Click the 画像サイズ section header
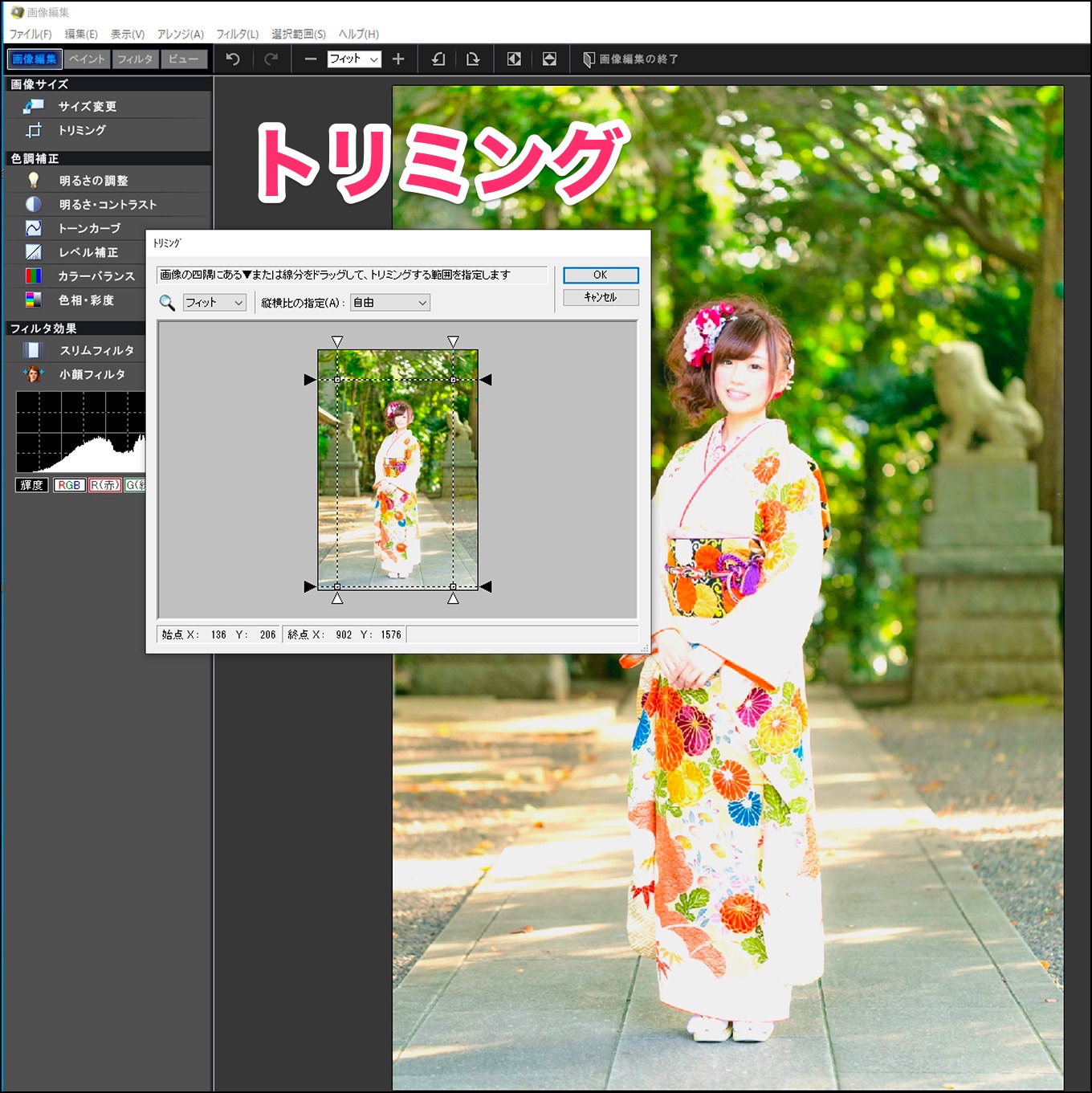The width and height of the screenshot is (1092, 1093). [108, 84]
